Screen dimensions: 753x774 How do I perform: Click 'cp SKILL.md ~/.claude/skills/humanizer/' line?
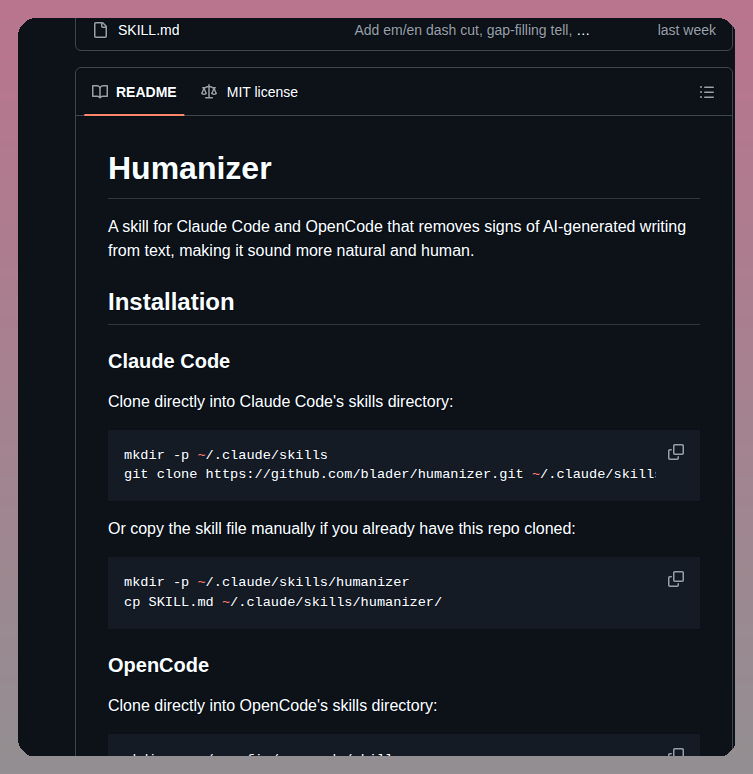[283, 602]
